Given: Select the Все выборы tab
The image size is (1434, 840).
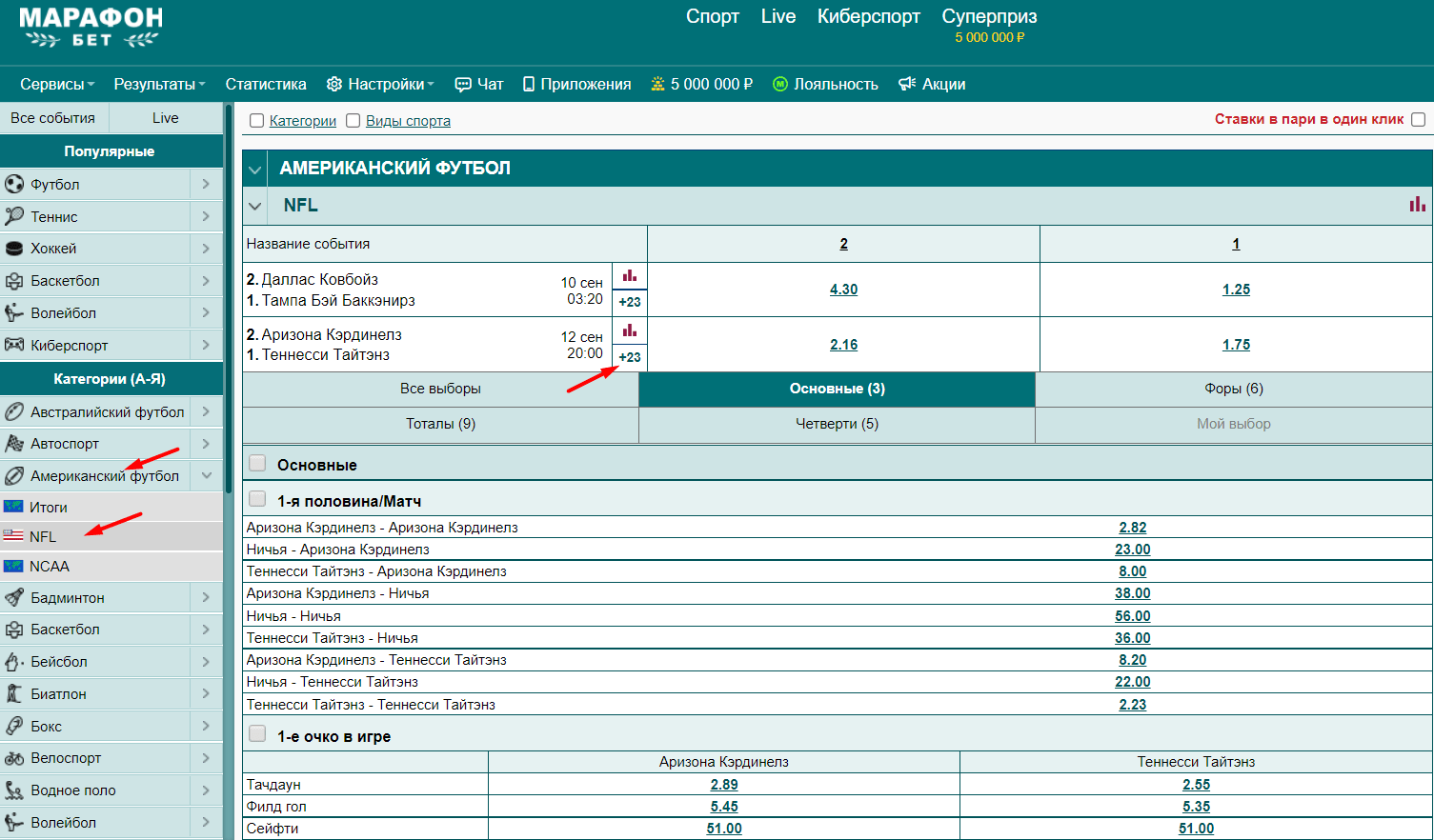Looking at the screenshot, I should 440,389.
